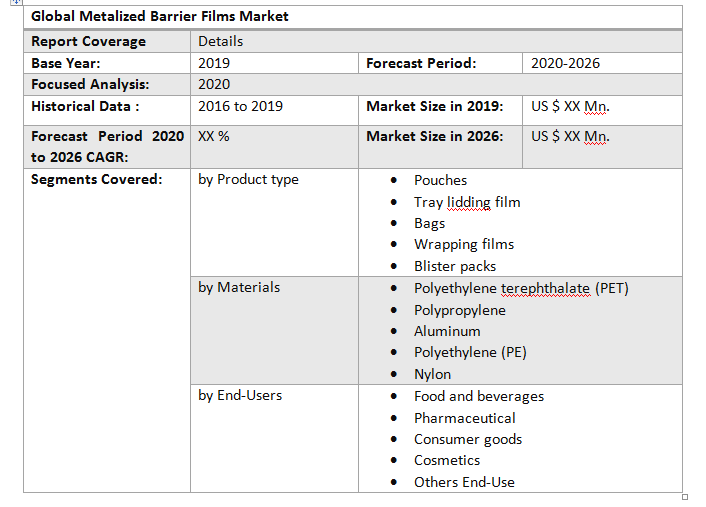
Task: Click the "Global Metalized Barrier Films Market" title
Action: tap(159, 16)
